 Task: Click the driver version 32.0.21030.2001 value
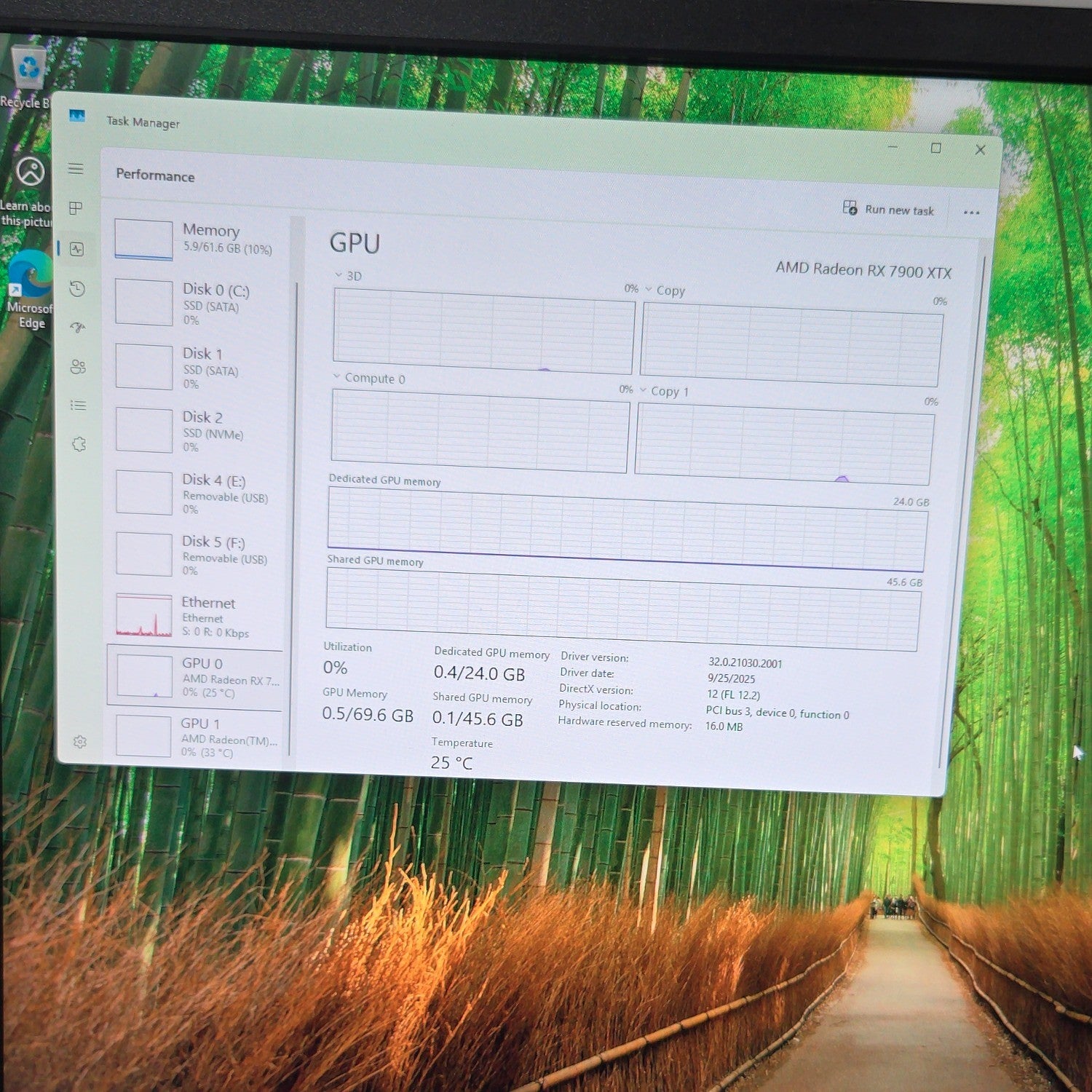[745, 663]
